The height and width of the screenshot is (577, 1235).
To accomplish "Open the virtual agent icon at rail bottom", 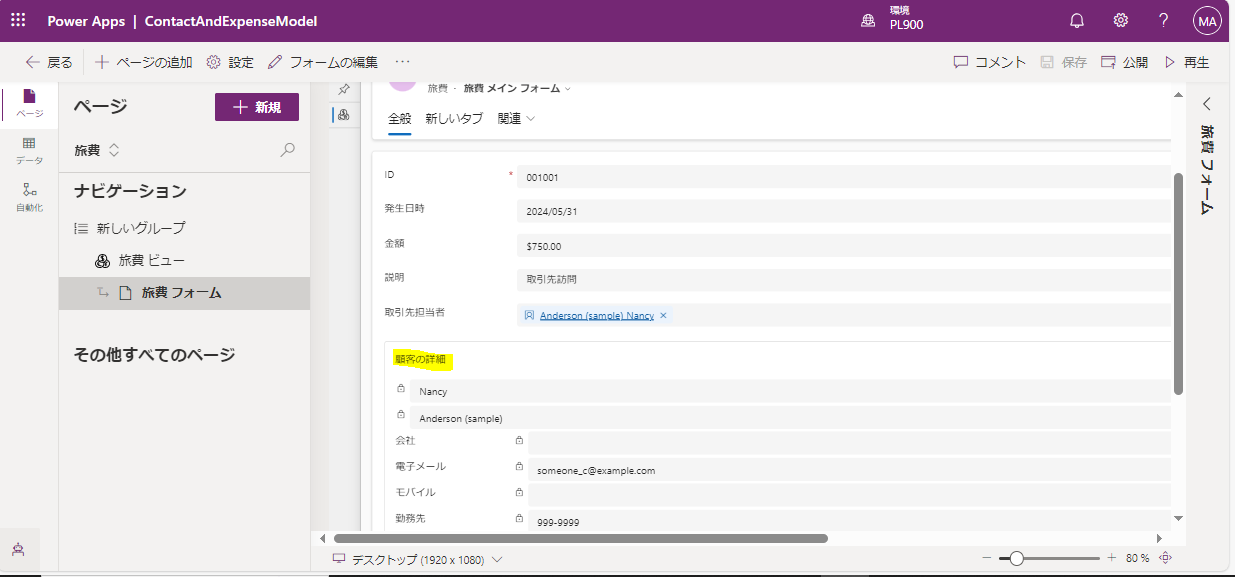I will [18, 550].
